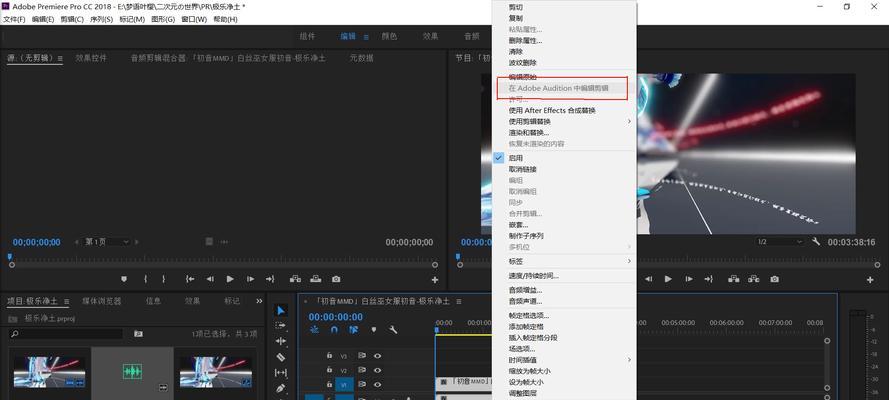Mark In point in Source monitor
Viewport: 889px width, 400px height.
point(145,279)
